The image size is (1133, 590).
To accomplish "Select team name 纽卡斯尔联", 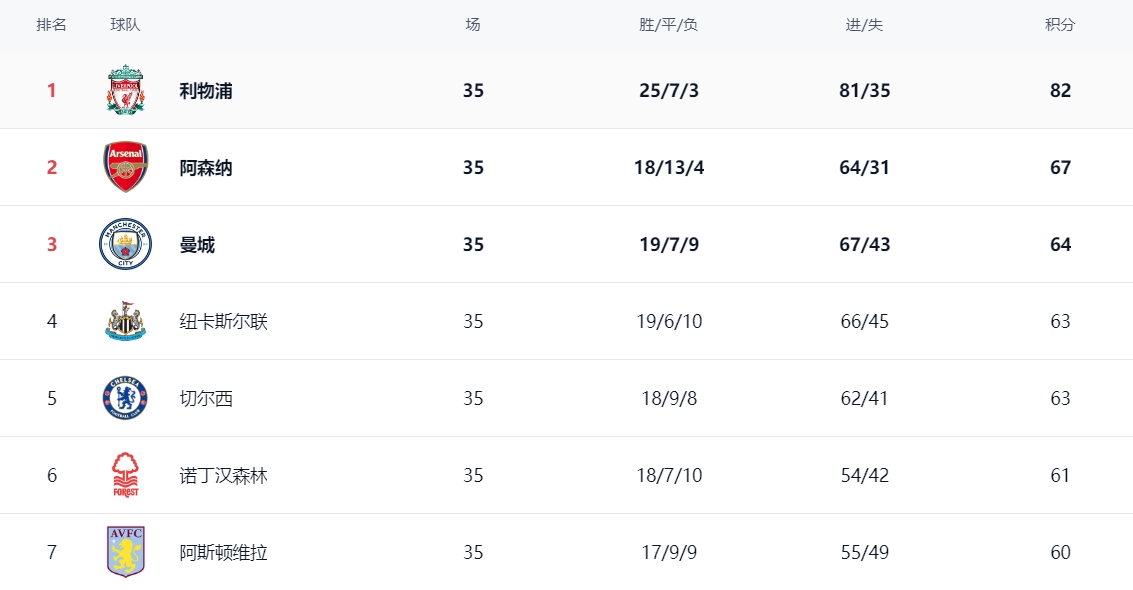I will tap(223, 321).
